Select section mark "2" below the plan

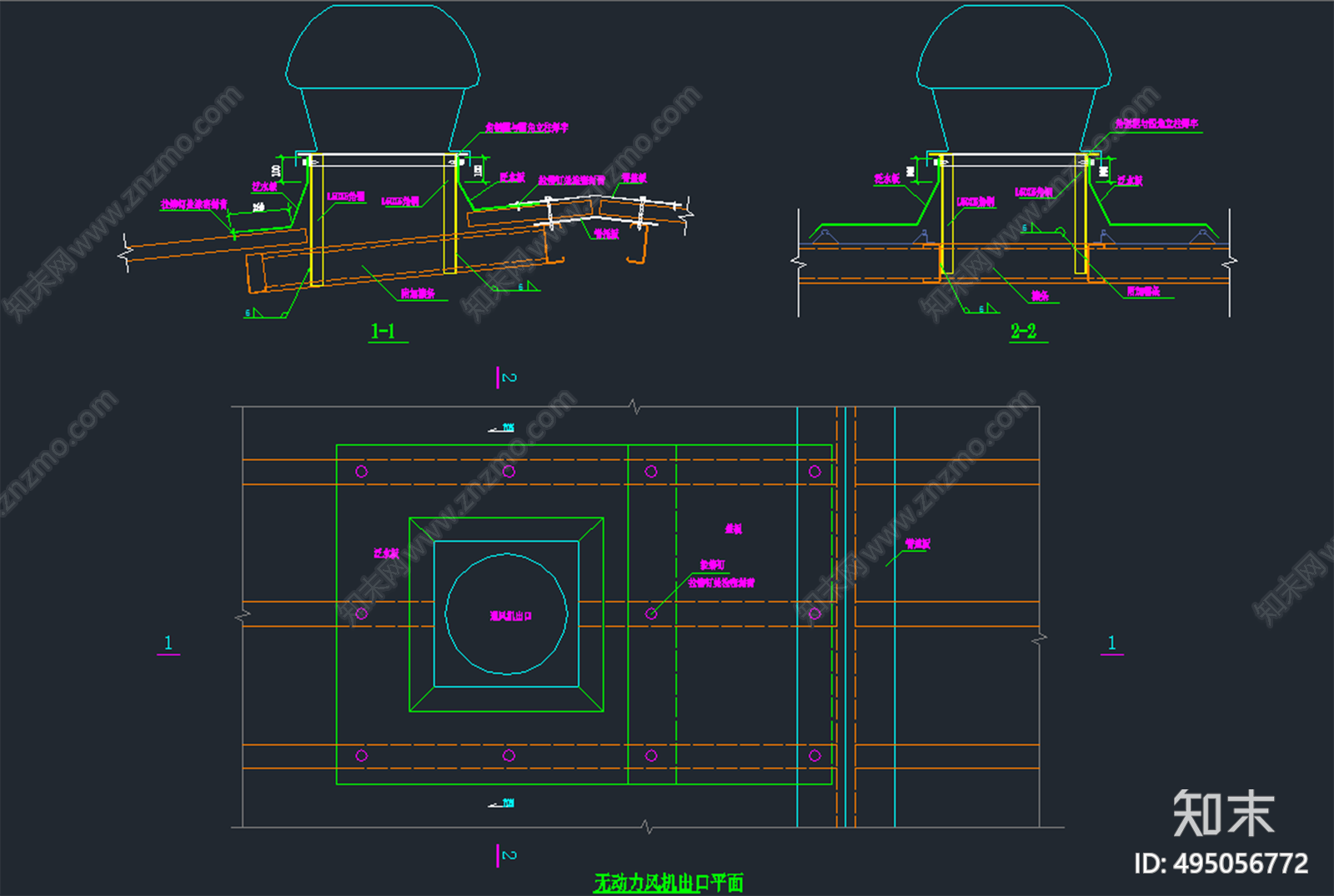[x=509, y=855]
